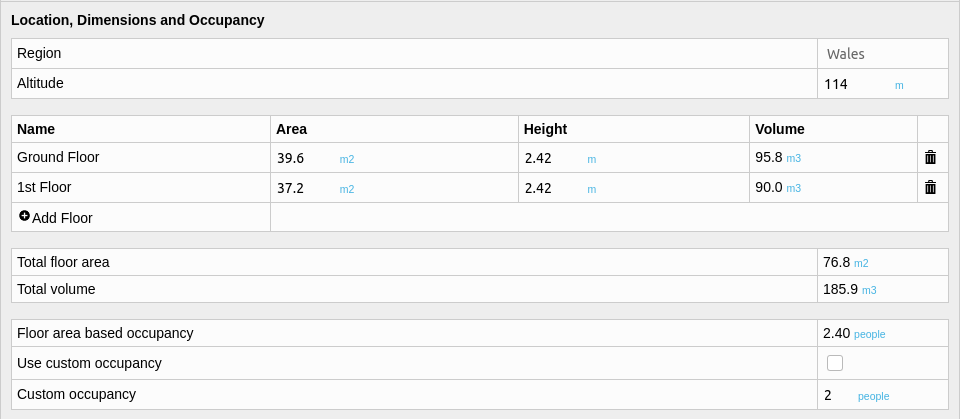Click the plus icon beside Add Floor

coord(24,216)
